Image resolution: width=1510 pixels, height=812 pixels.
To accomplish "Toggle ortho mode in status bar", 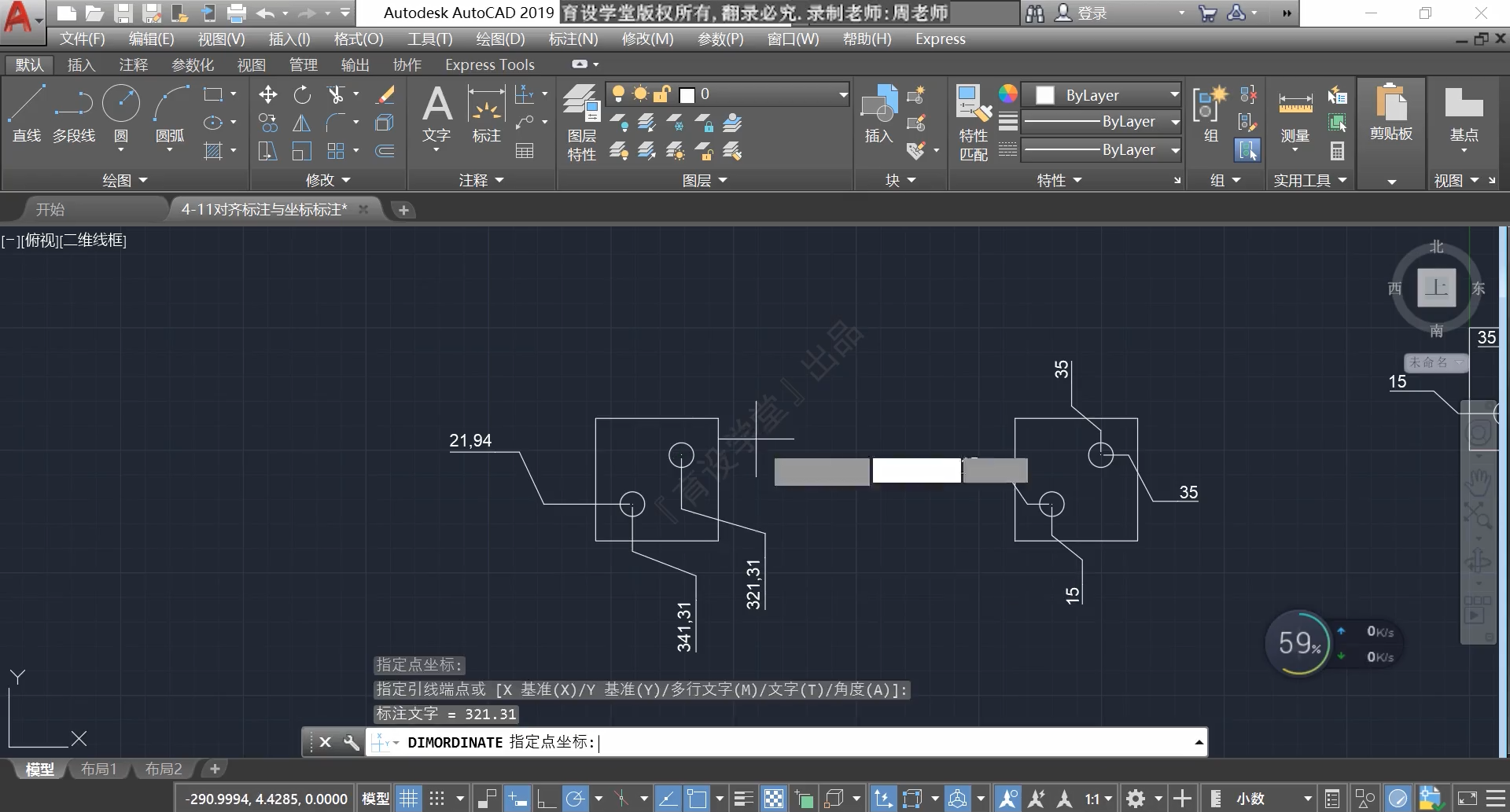I will 546,799.
